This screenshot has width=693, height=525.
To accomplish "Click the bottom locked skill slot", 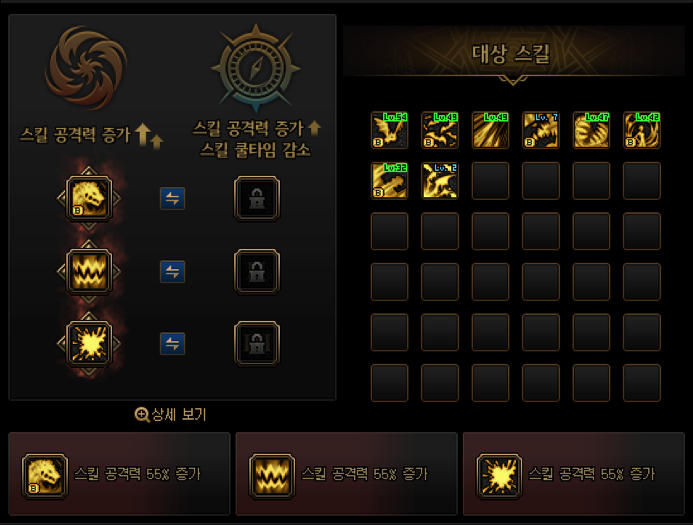I will coord(257,344).
